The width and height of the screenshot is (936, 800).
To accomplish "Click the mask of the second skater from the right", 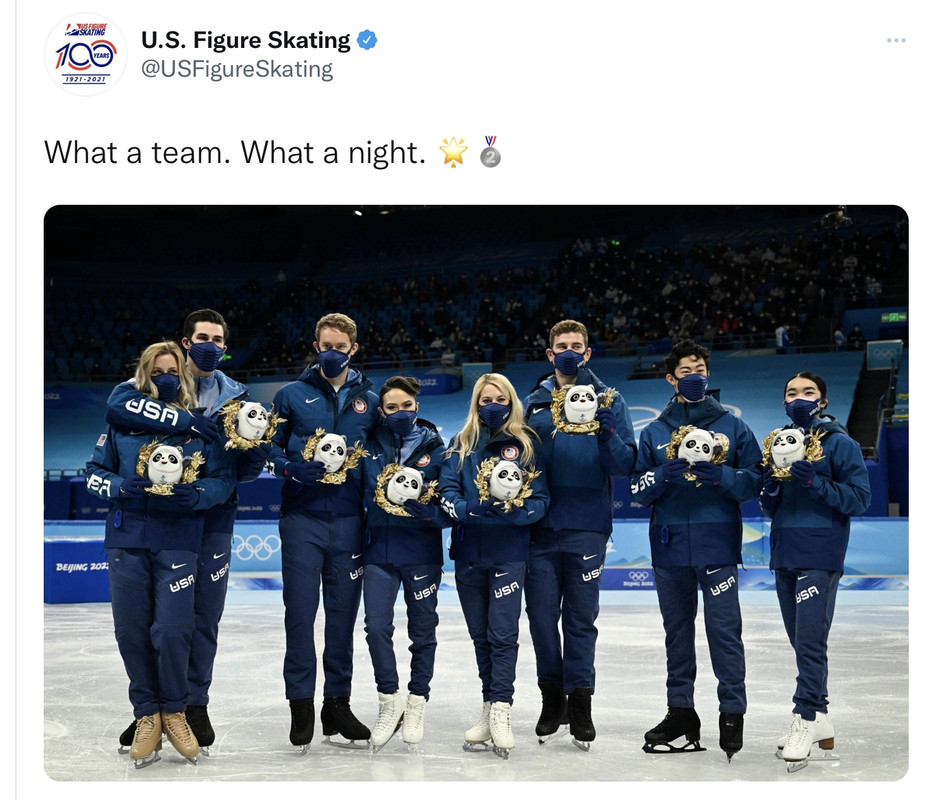I will [x=692, y=387].
